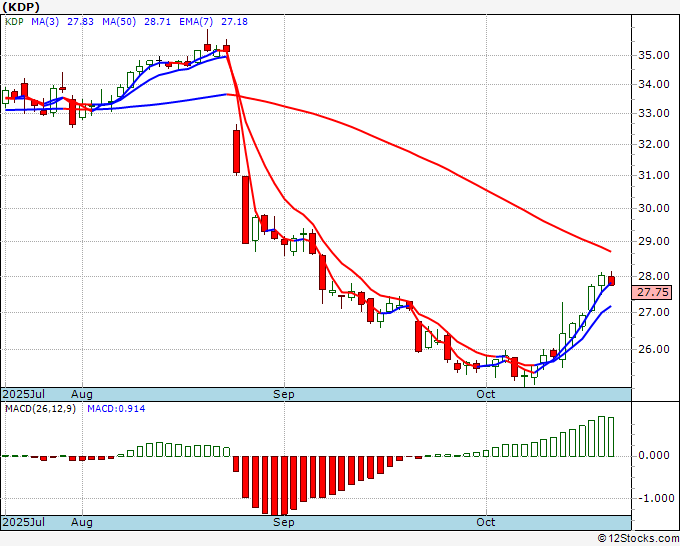Click the Sep label on price chart axis
The image size is (680, 546).
click(284, 394)
